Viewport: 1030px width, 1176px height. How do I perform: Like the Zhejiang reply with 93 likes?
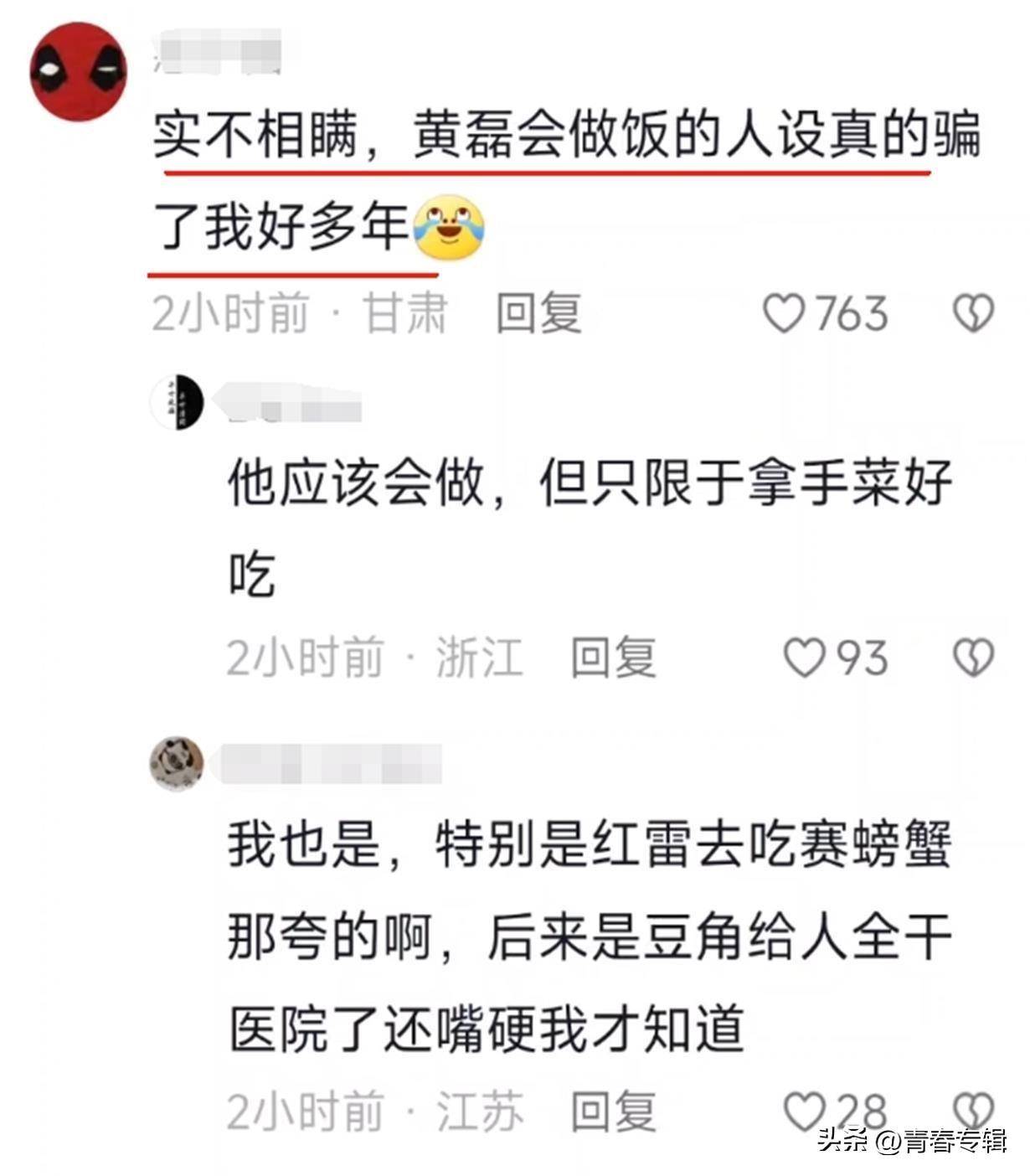804,658
